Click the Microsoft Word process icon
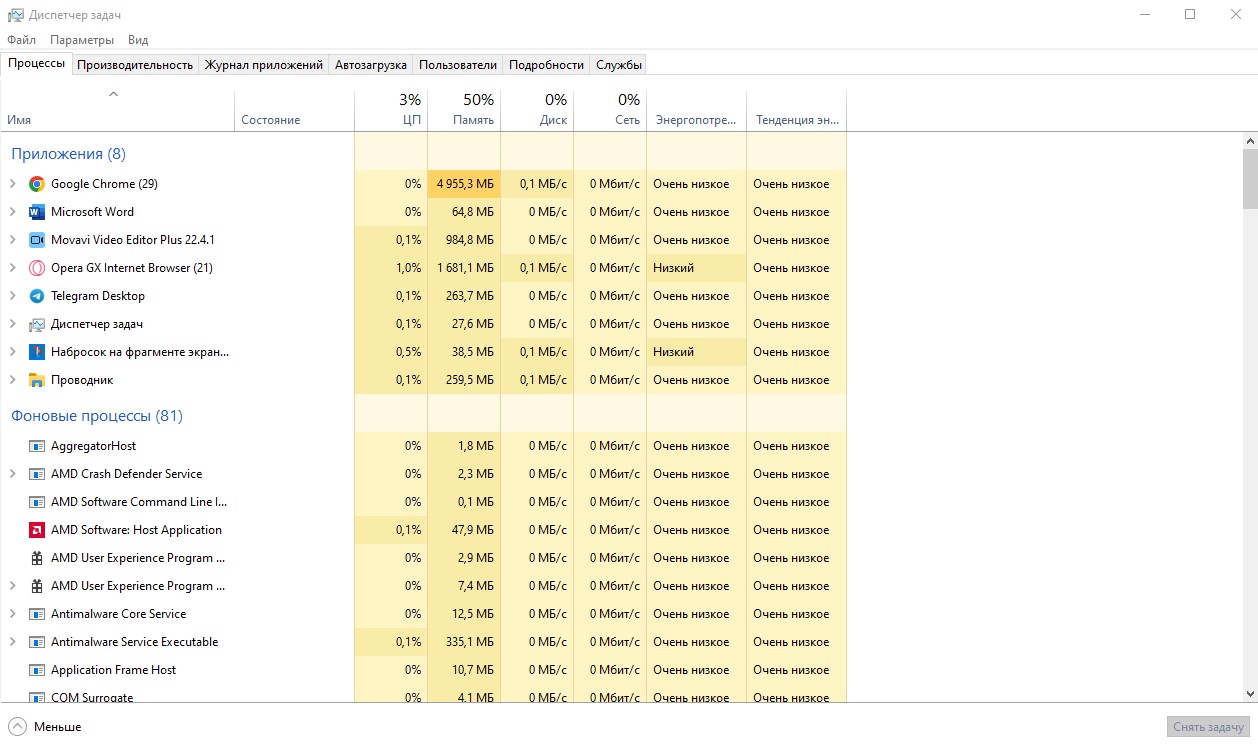The width and height of the screenshot is (1258, 750). (37, 212)
